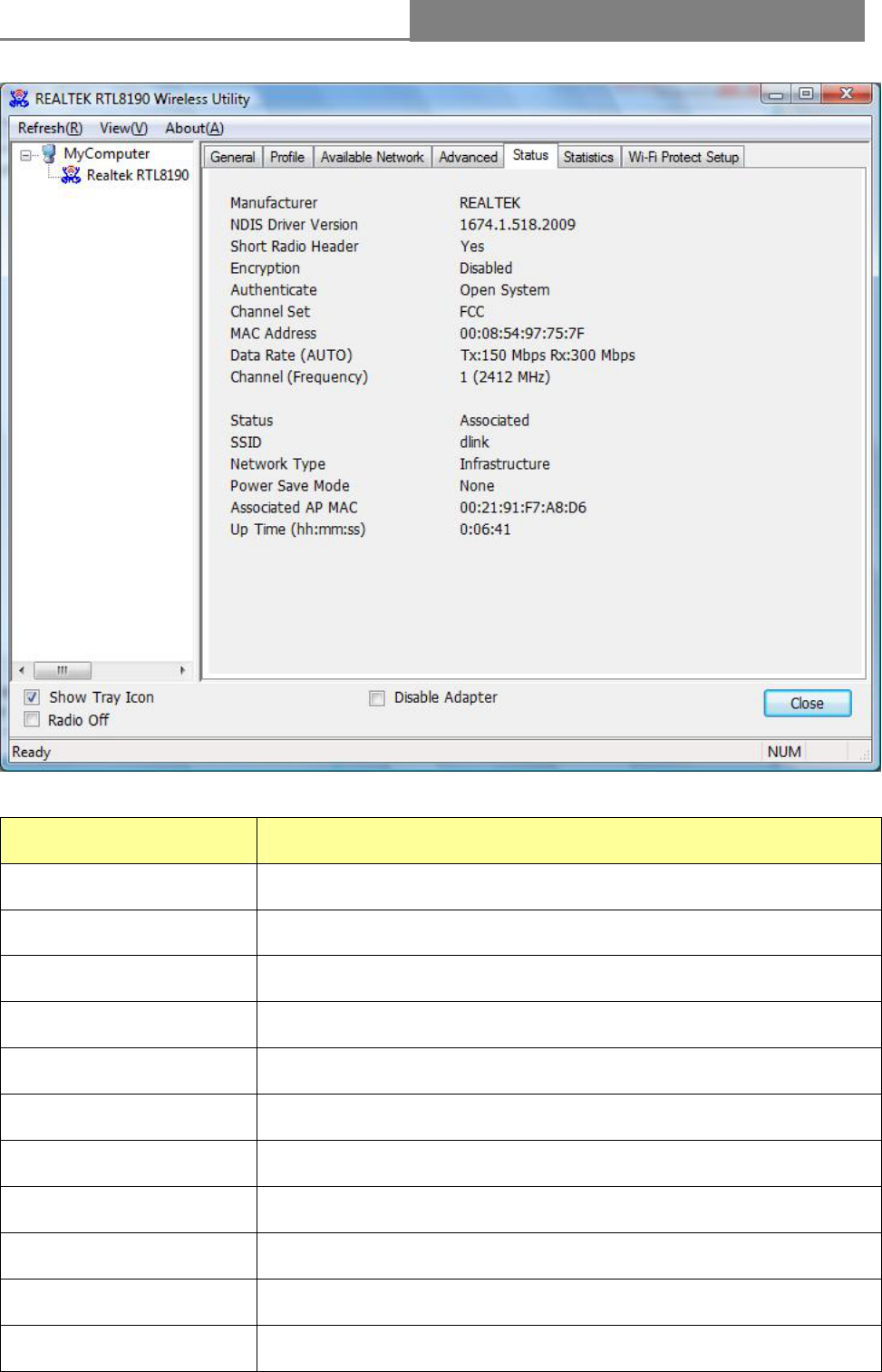Click the Encryption value Disabled
The image size is (882, 1372).
tap(486, 268)
